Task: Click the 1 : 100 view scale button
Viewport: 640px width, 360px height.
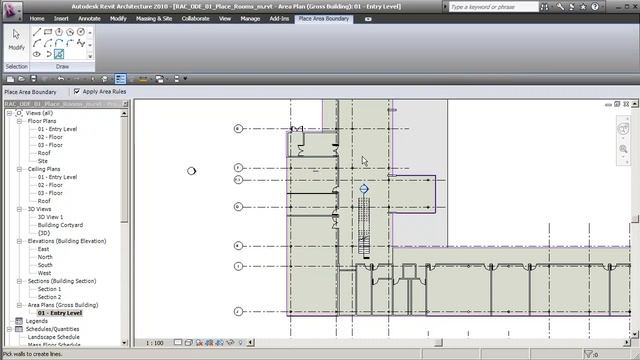Action: tap(155, 343)
